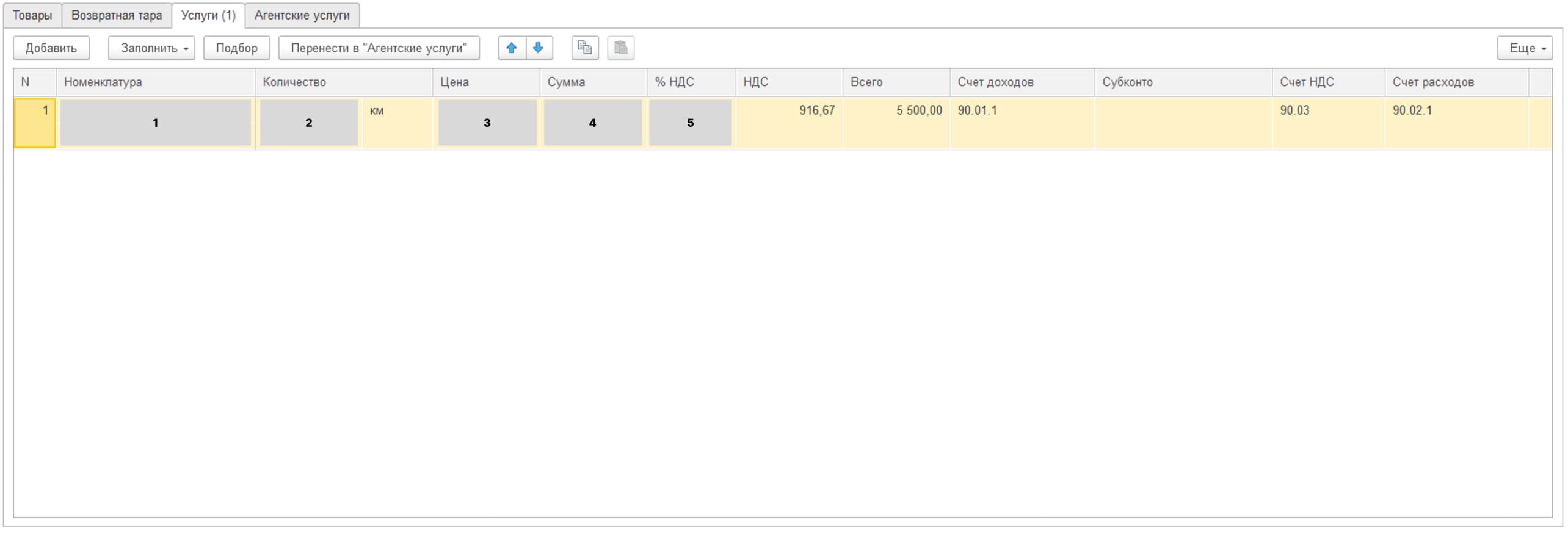Click the empty Субконто cell in row 1
1568x534 pixels.
[x=1182, y=122]
